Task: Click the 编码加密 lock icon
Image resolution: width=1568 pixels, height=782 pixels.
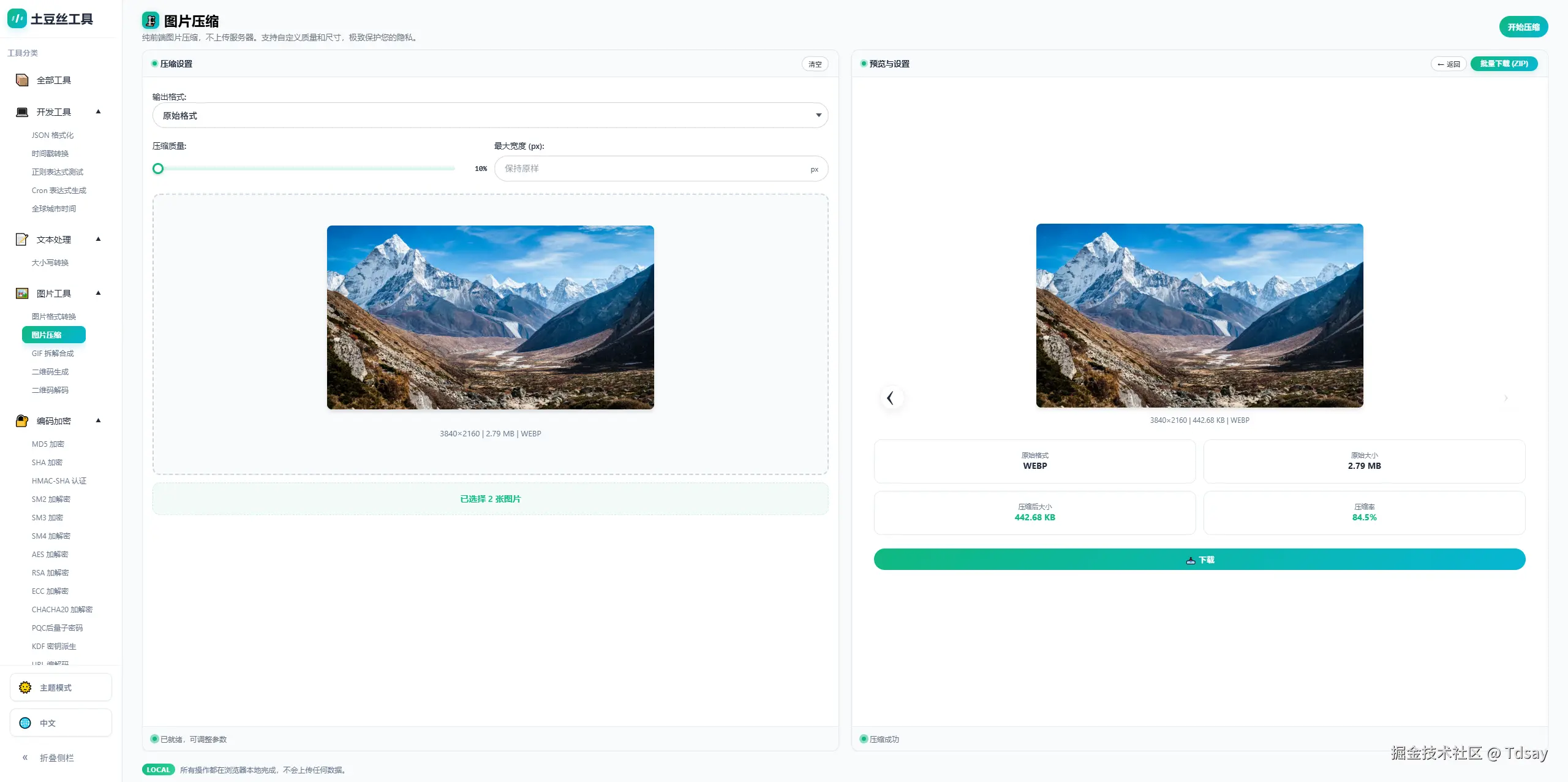Action: (x=22, y=421)
